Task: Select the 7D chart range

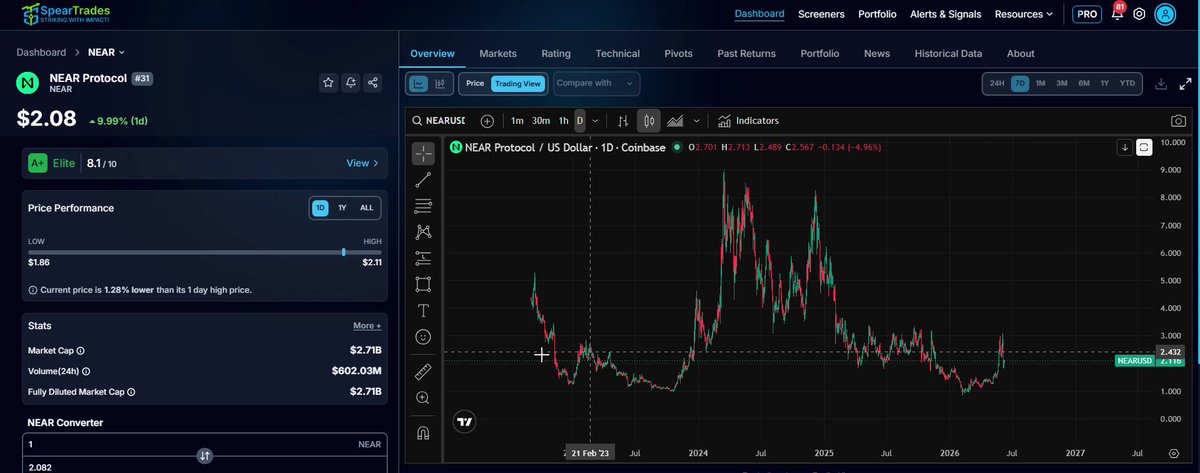Action: click(1019, 84)
